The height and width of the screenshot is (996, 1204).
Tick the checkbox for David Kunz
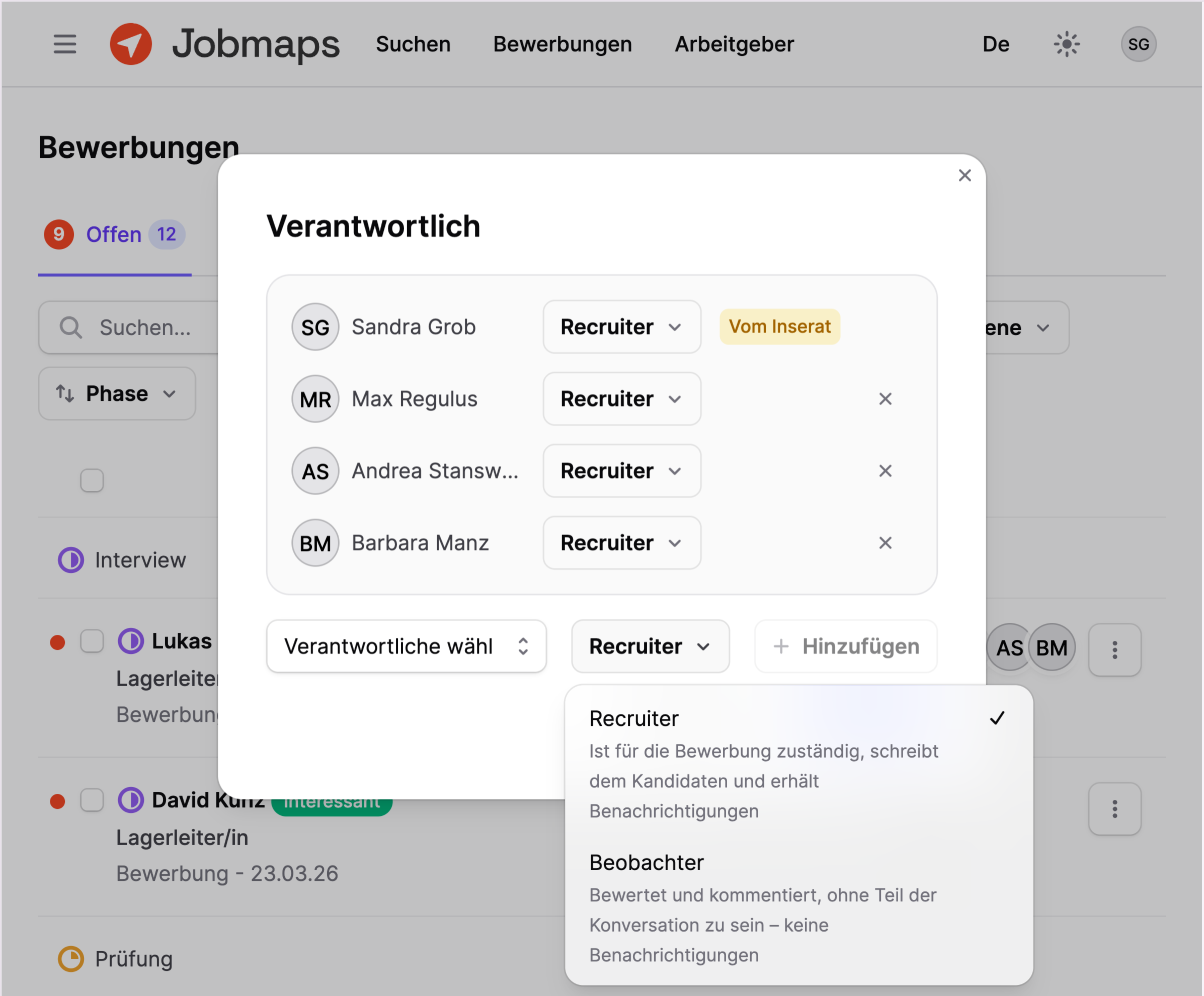pyautogui.click(x=92, y=800)
